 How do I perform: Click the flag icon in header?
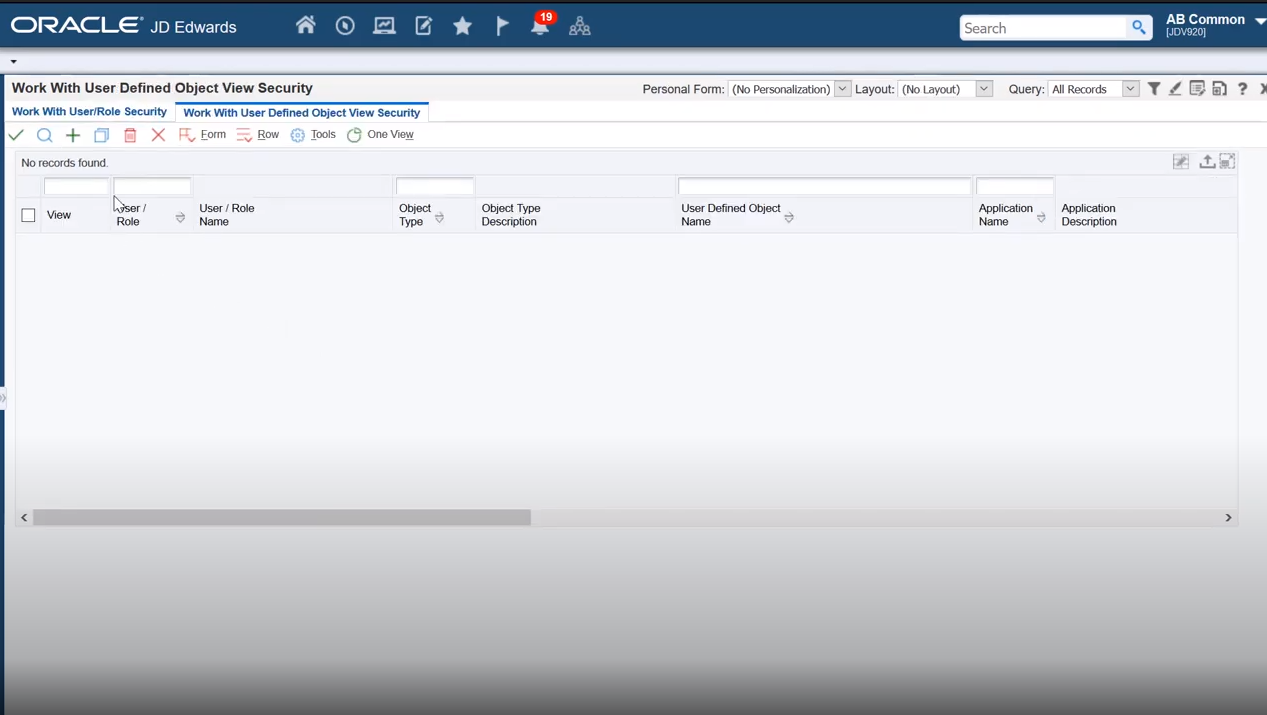point(502,26)
